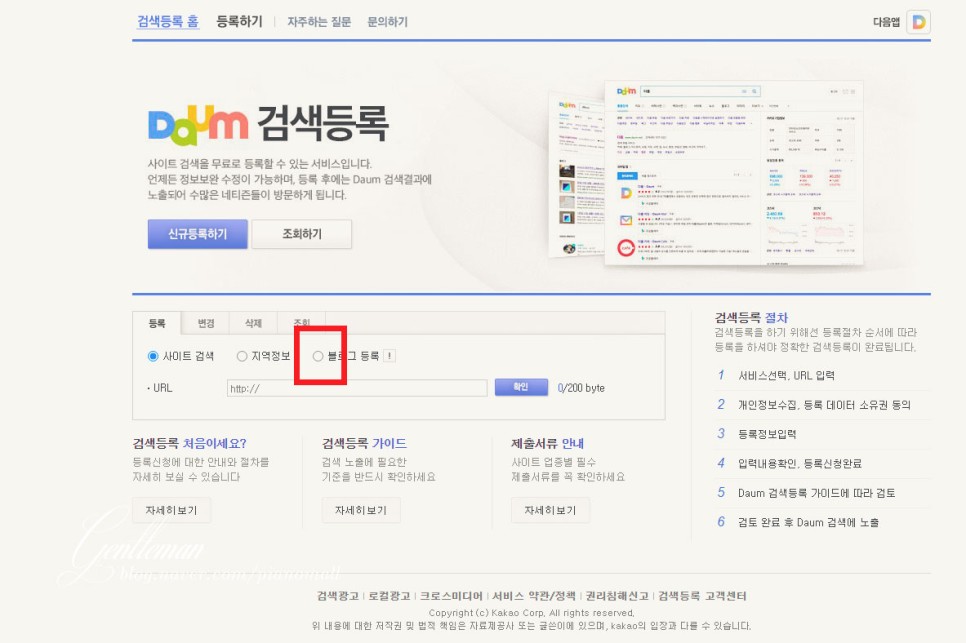
Task: Open the 권리침해신고 footer link
Action: [617, 596]
